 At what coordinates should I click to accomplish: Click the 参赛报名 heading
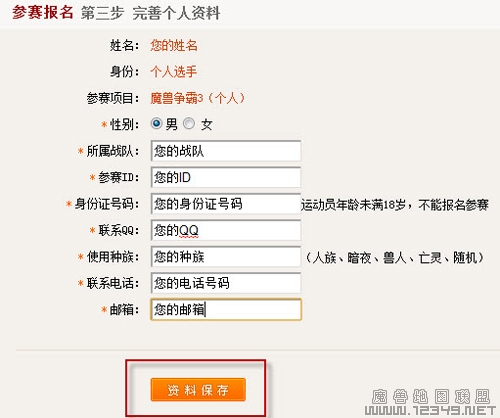(x=43, y=13)
